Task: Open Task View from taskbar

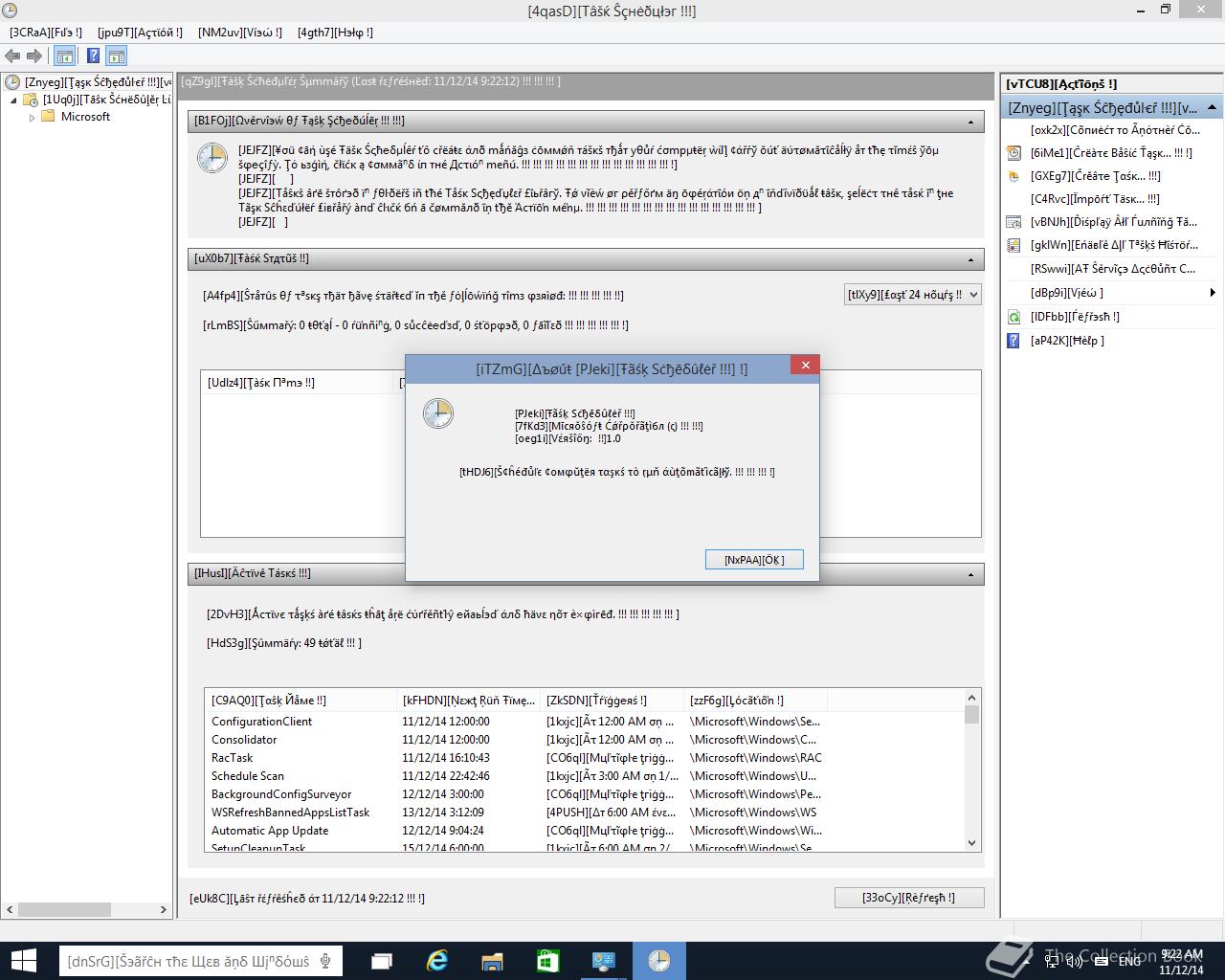Action: coord(382,961)
